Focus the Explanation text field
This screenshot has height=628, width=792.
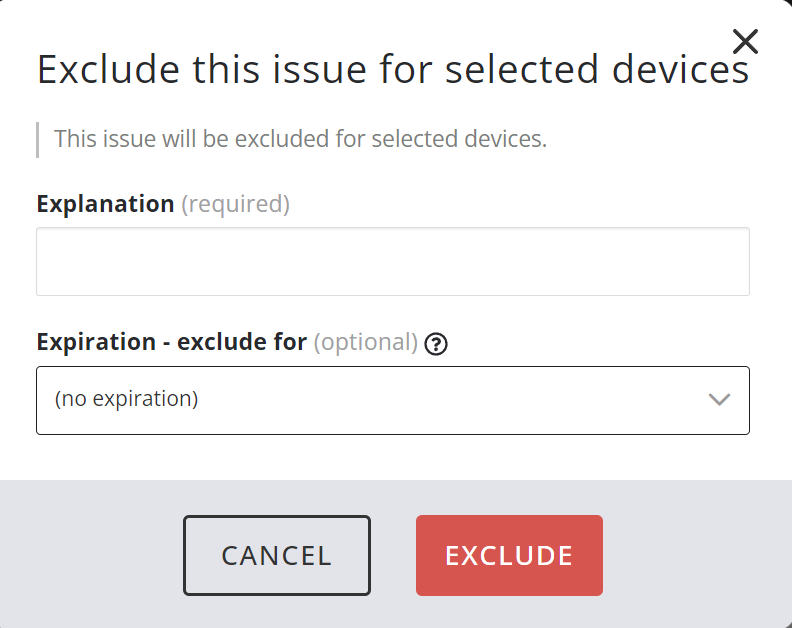click(392, 261)
